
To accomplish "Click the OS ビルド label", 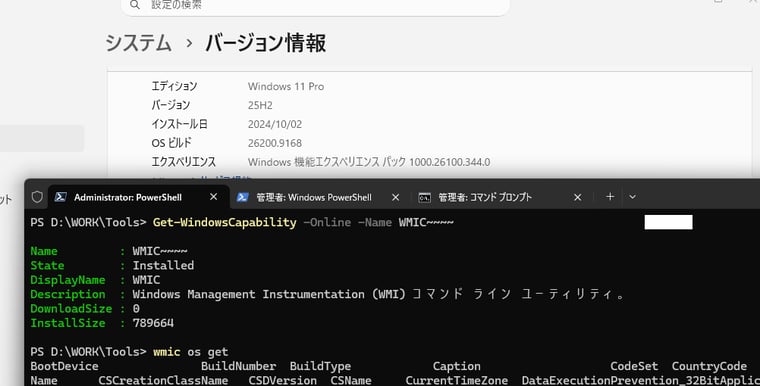I will point(171,143).
